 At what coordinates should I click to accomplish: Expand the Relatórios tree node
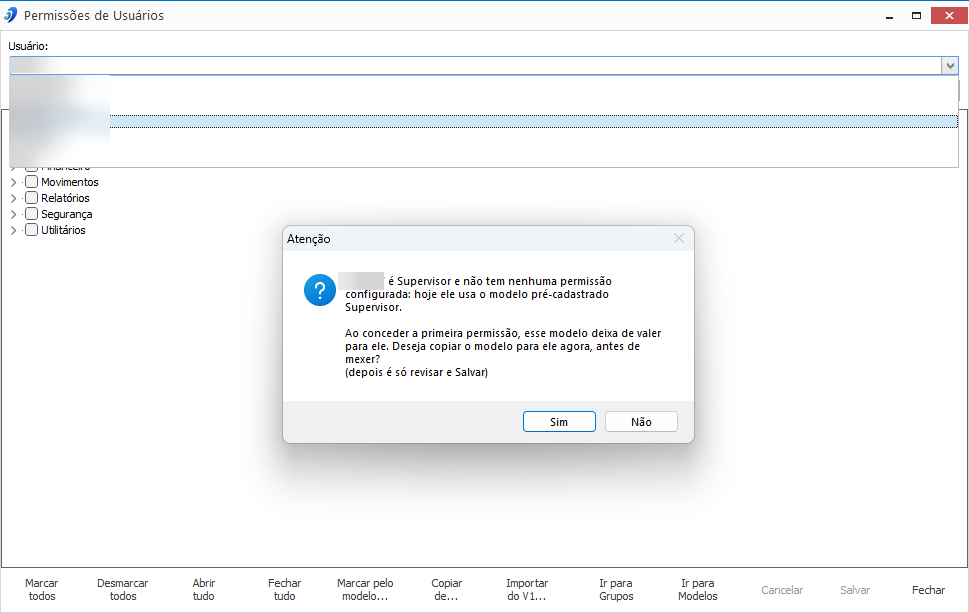[14, 198]
